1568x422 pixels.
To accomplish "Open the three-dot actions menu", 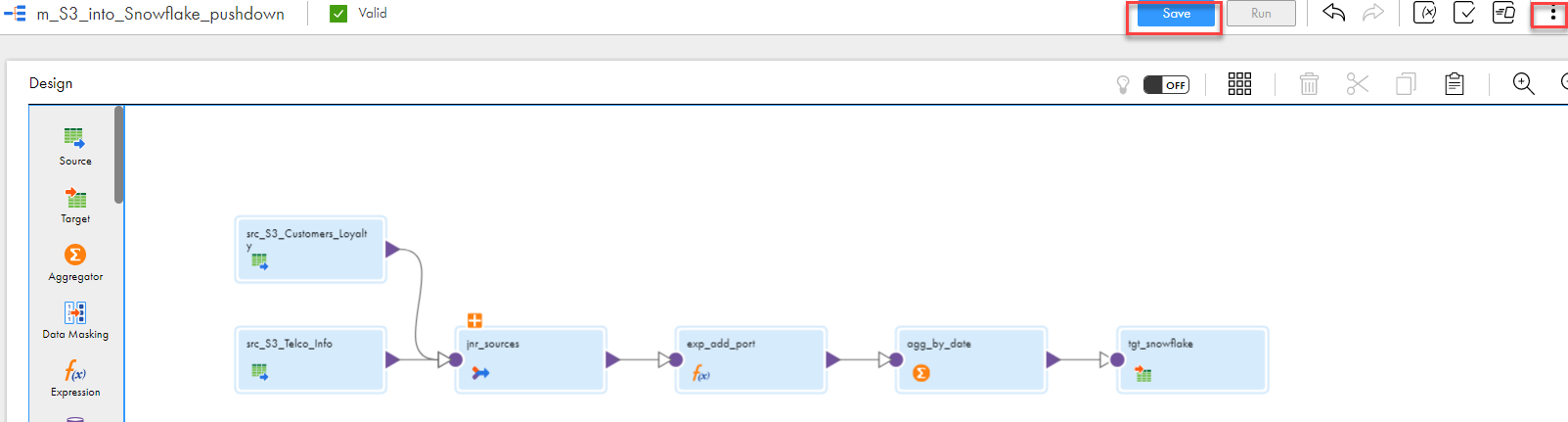I will click(1552, 14).
